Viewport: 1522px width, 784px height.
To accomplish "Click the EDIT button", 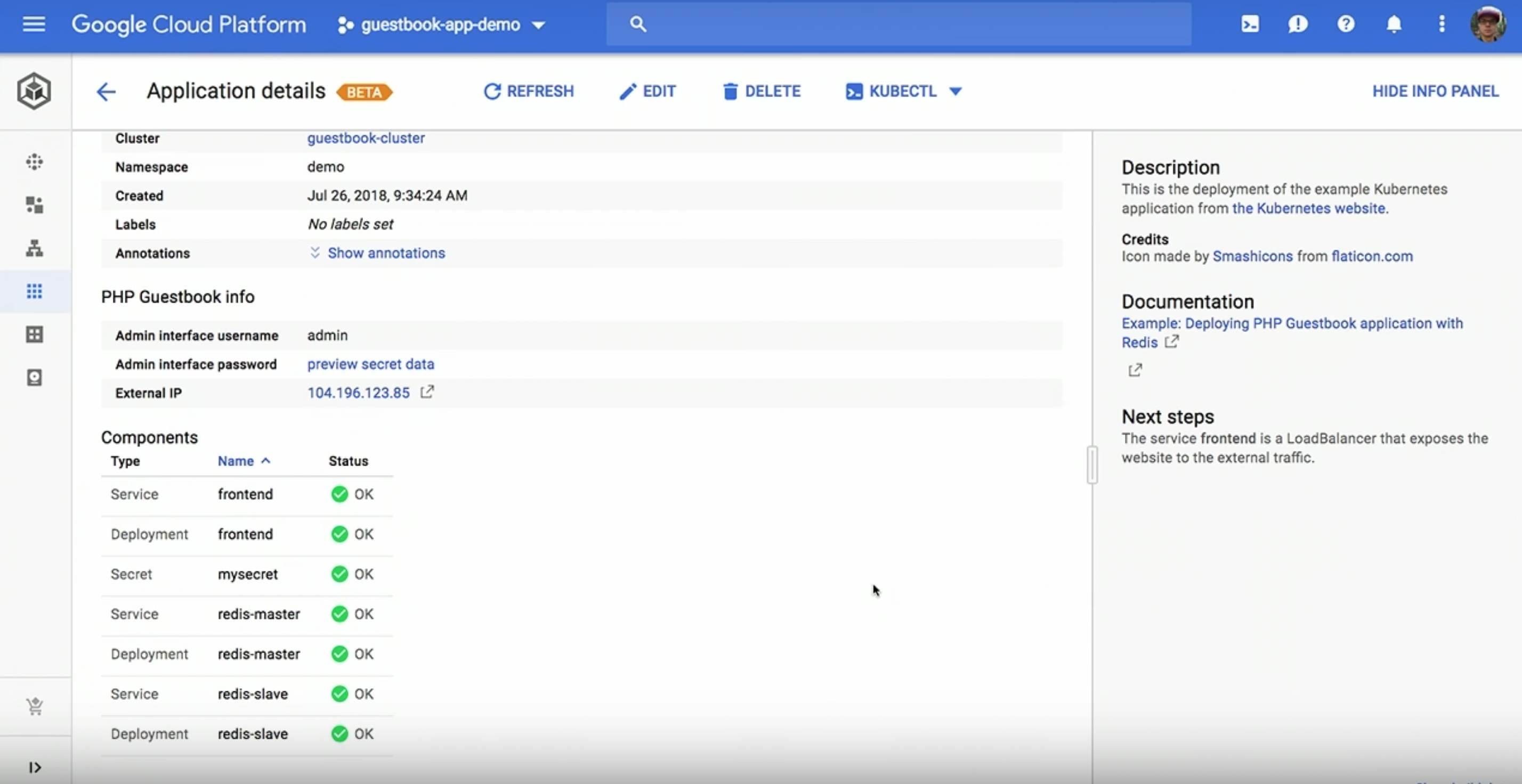I will pos(647,91).
